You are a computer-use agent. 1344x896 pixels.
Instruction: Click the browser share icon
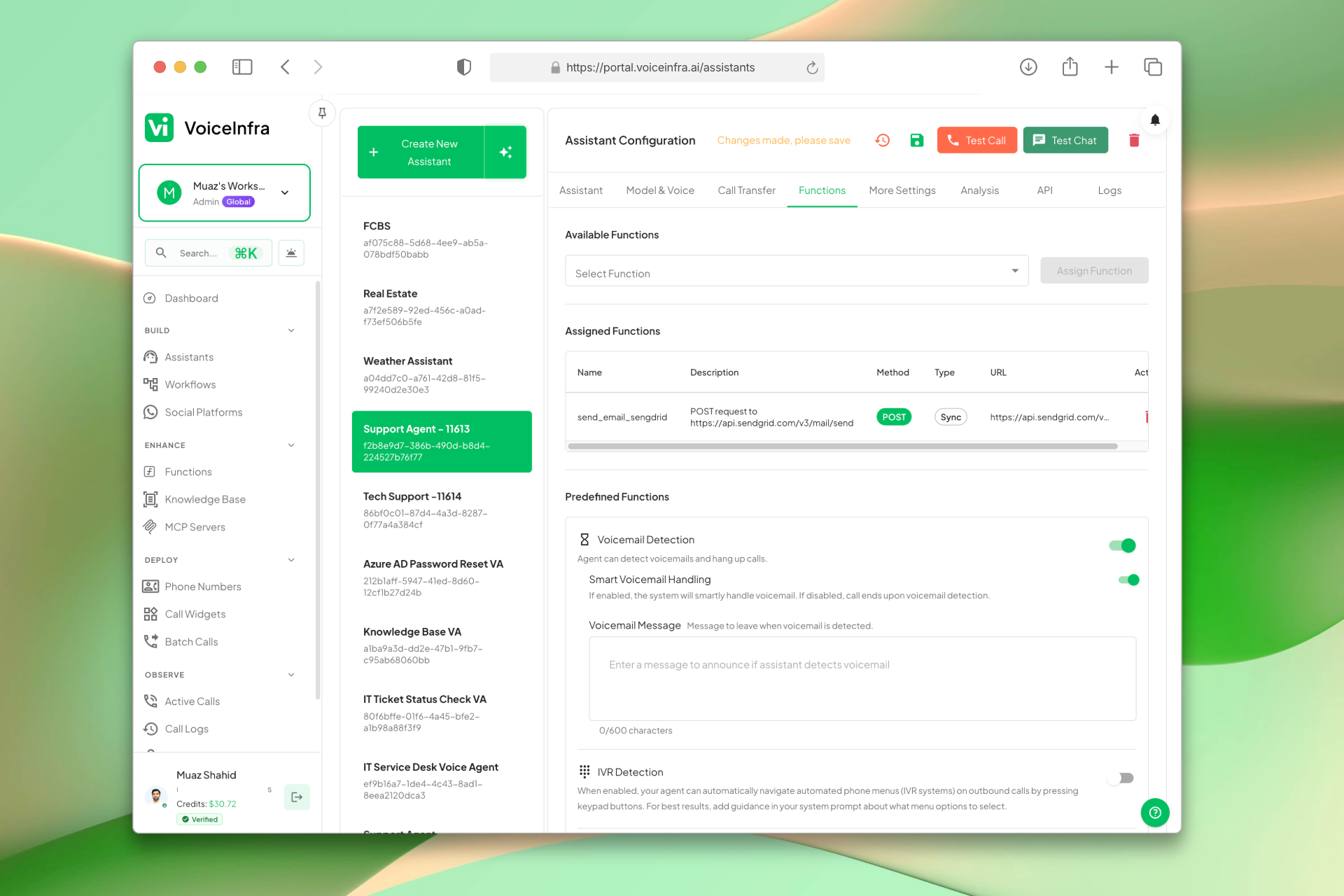pos(1070,66)
